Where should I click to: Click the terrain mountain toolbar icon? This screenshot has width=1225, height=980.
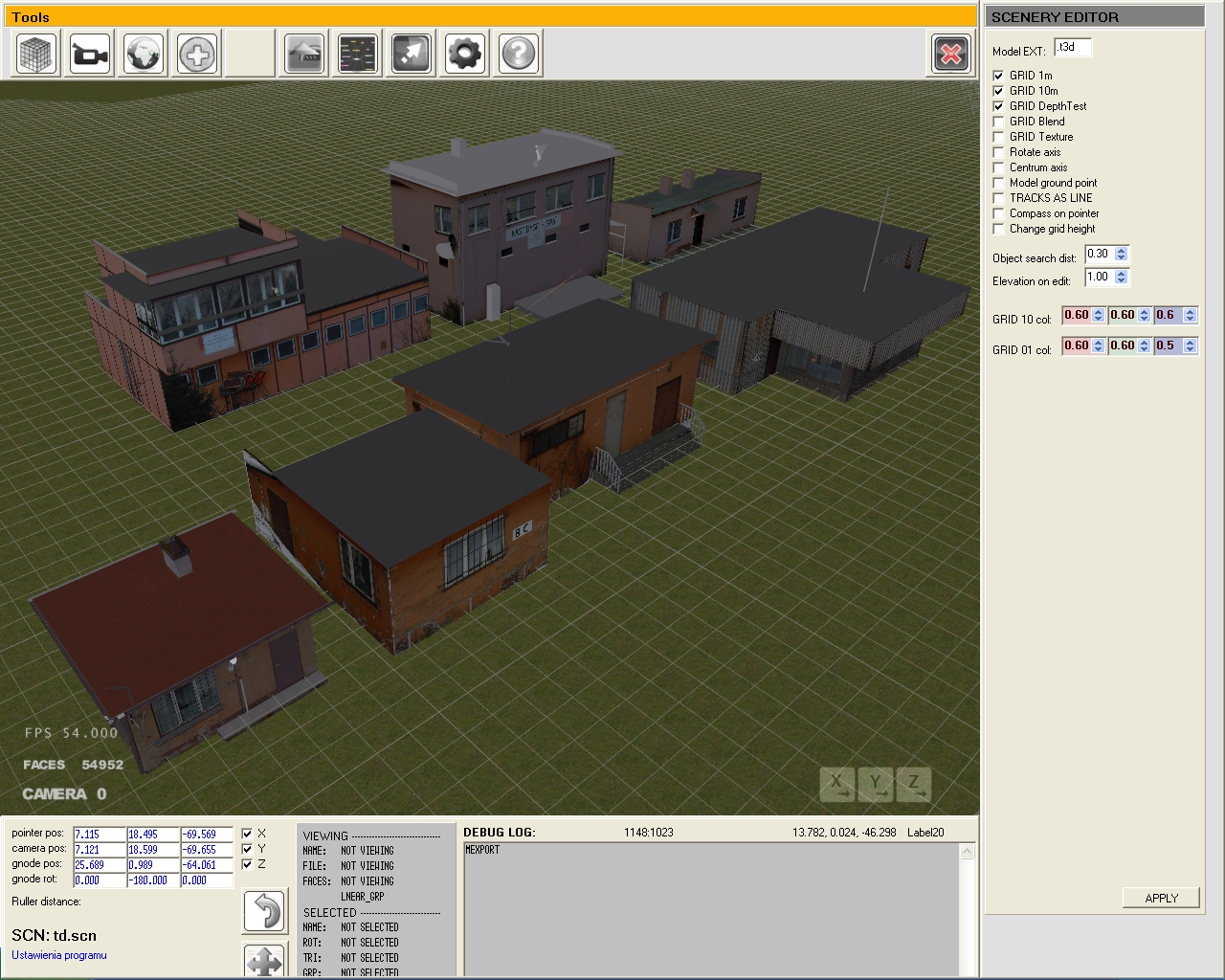[305, 54]
